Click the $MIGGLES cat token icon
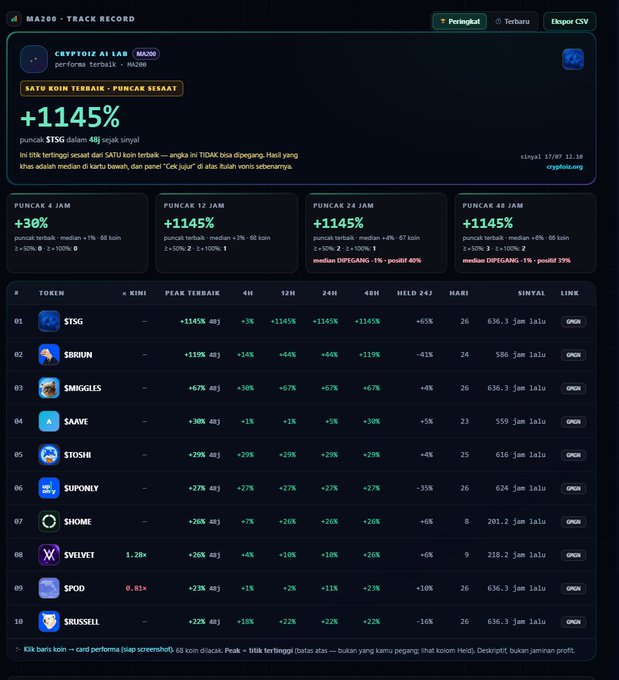 coord(49,388)
